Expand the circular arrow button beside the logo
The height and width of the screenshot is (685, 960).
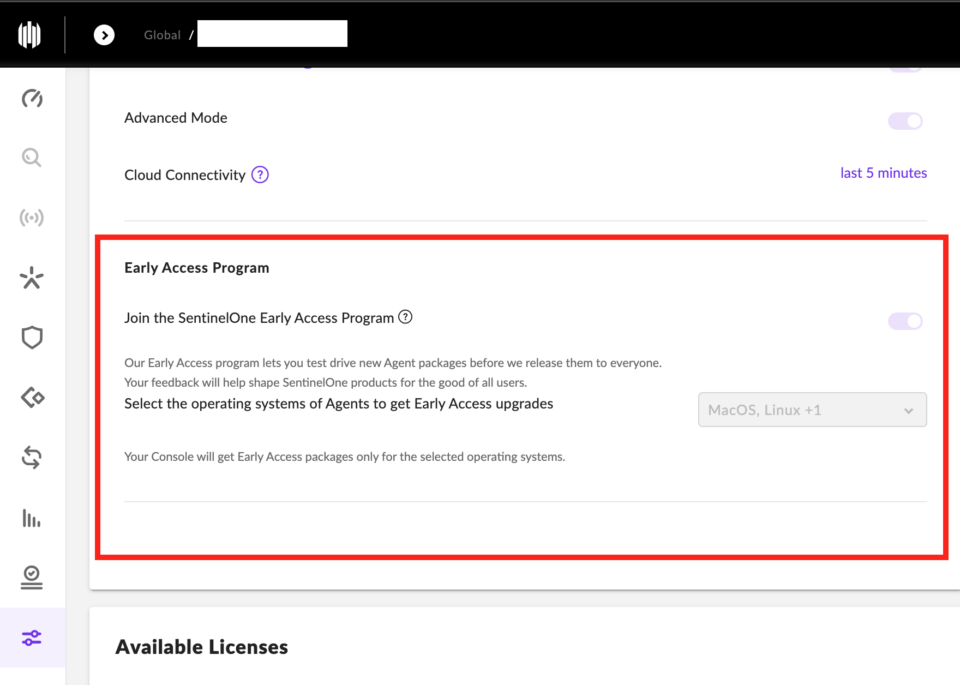click(x=104, y=34)
